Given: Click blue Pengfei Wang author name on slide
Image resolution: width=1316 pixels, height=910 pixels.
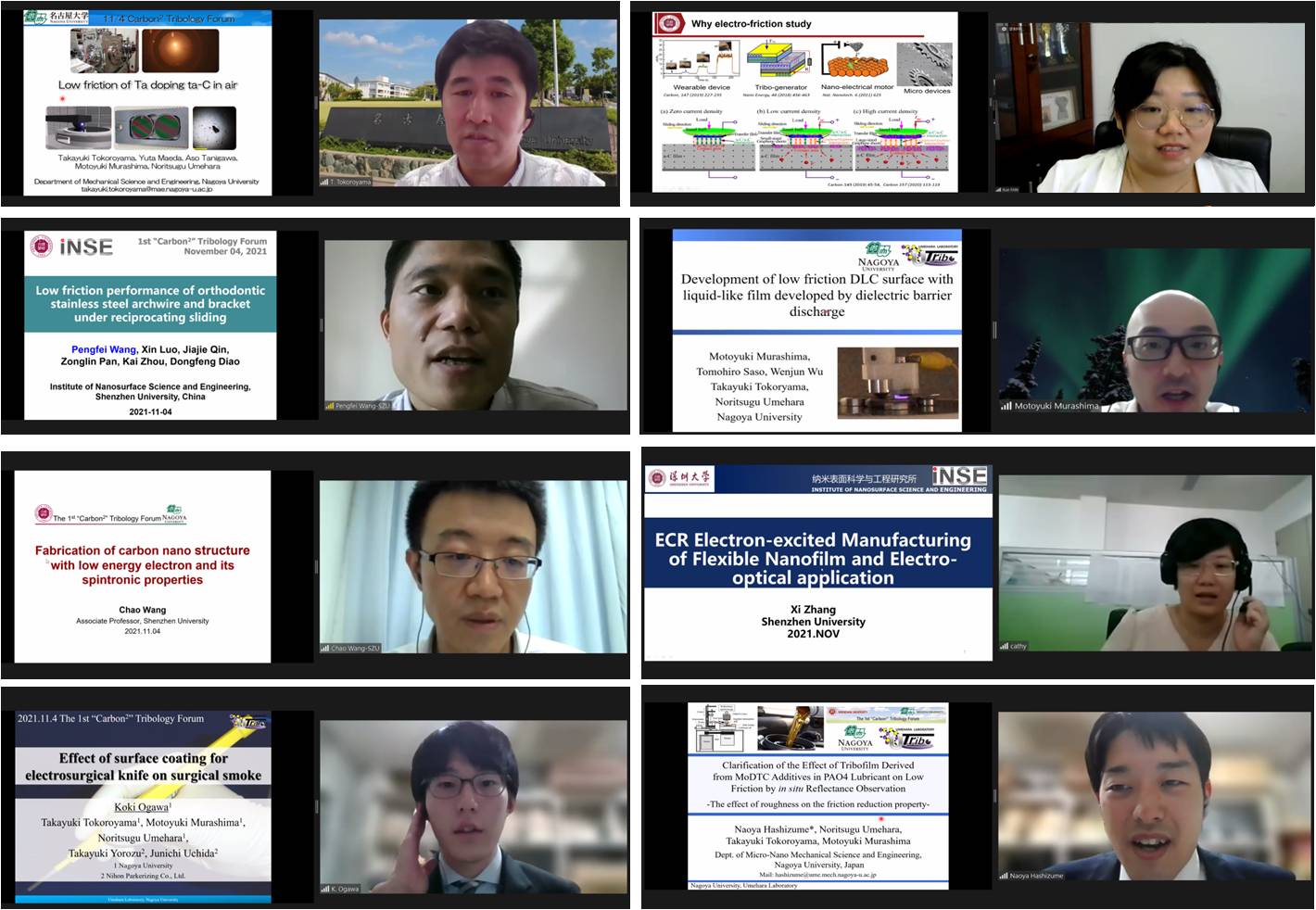Looking at the screenshot, I should pyautogui.click(x=104, y=349).
